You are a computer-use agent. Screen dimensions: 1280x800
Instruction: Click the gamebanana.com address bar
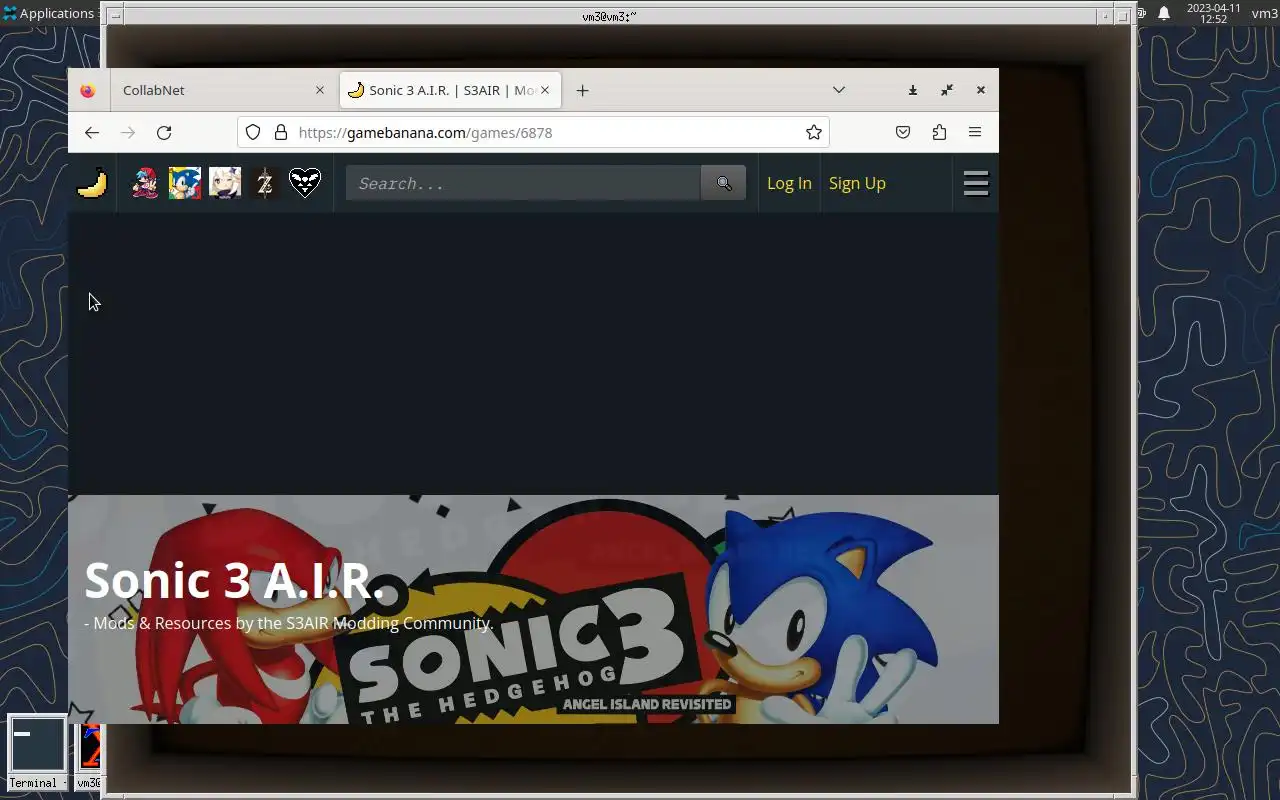pos(533,132)
